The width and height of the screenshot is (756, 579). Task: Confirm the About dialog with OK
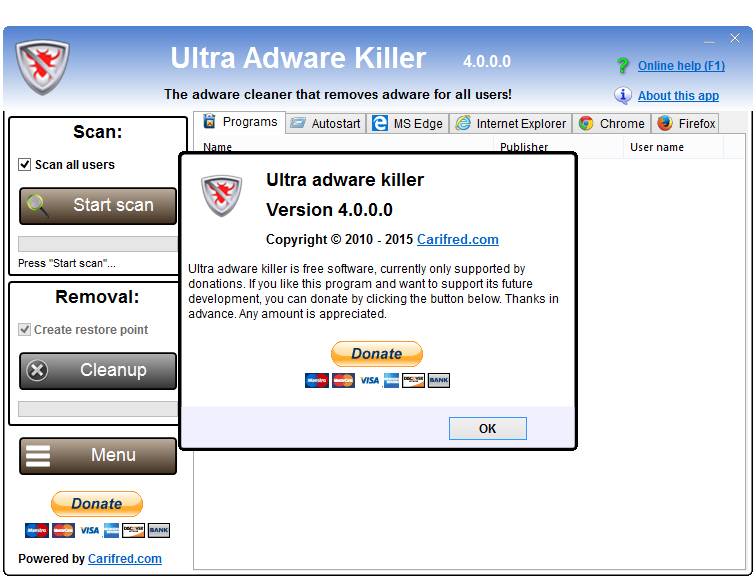(487, 429)
